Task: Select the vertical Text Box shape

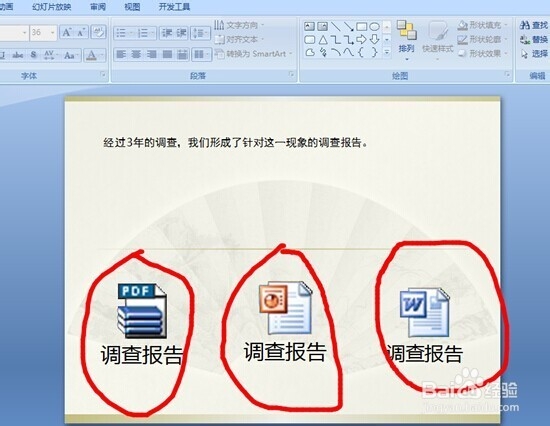Action: pyautogui.click(x=322, y=26)
